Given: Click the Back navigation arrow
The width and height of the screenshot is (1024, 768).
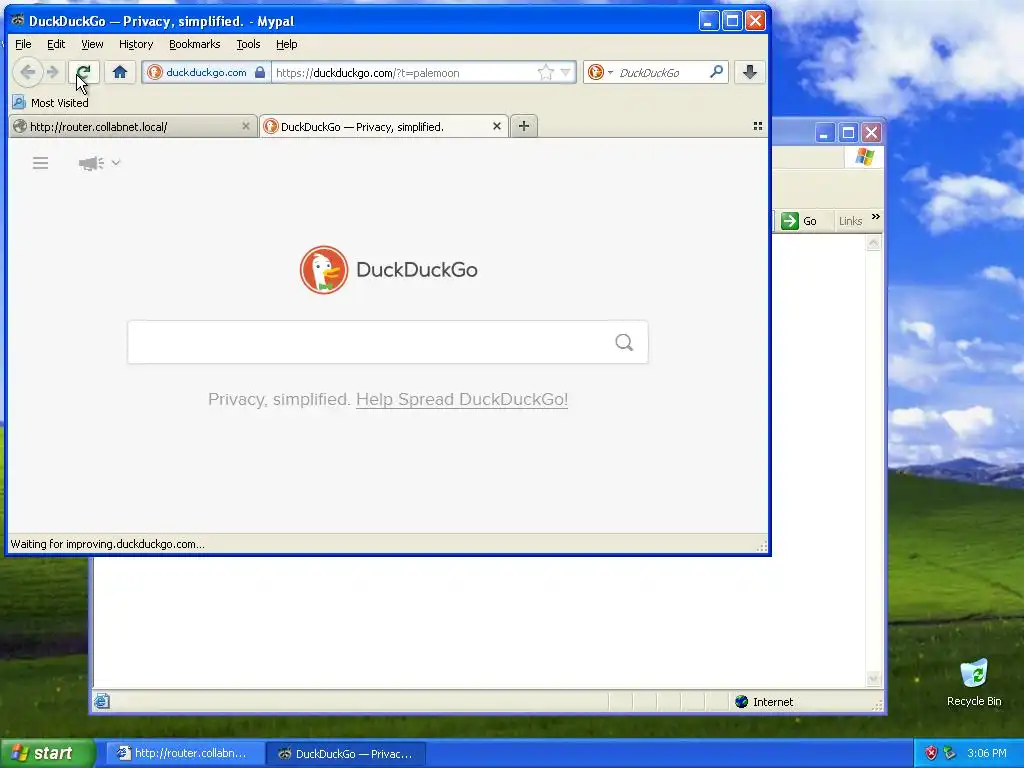Looking at the screenshot, I should tap(27, 72).
